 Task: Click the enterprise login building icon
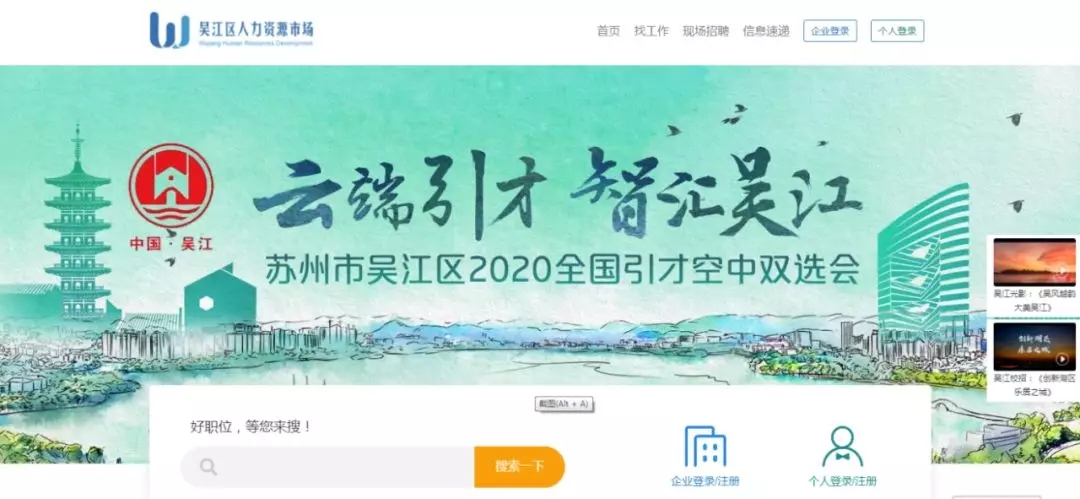[705, 447]
